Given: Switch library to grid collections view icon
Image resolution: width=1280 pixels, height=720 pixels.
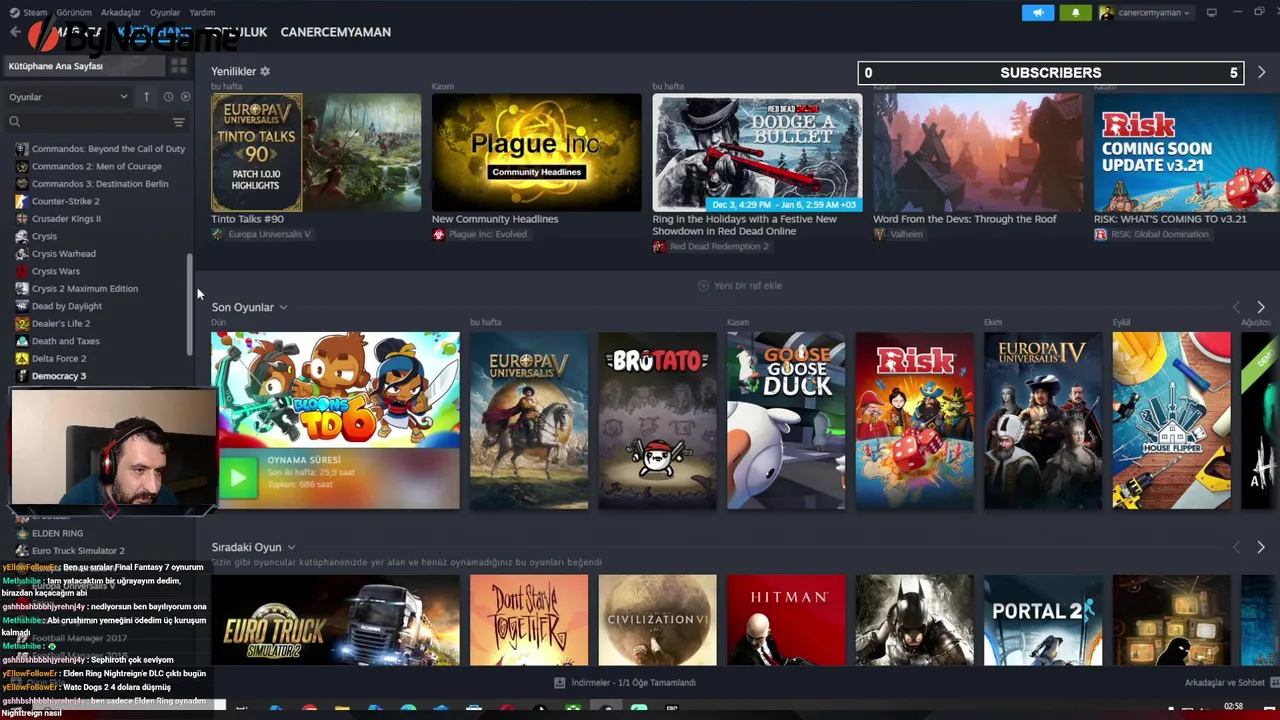Looking at the screenshot, I should pyautogui.click(x=179, y=66).
